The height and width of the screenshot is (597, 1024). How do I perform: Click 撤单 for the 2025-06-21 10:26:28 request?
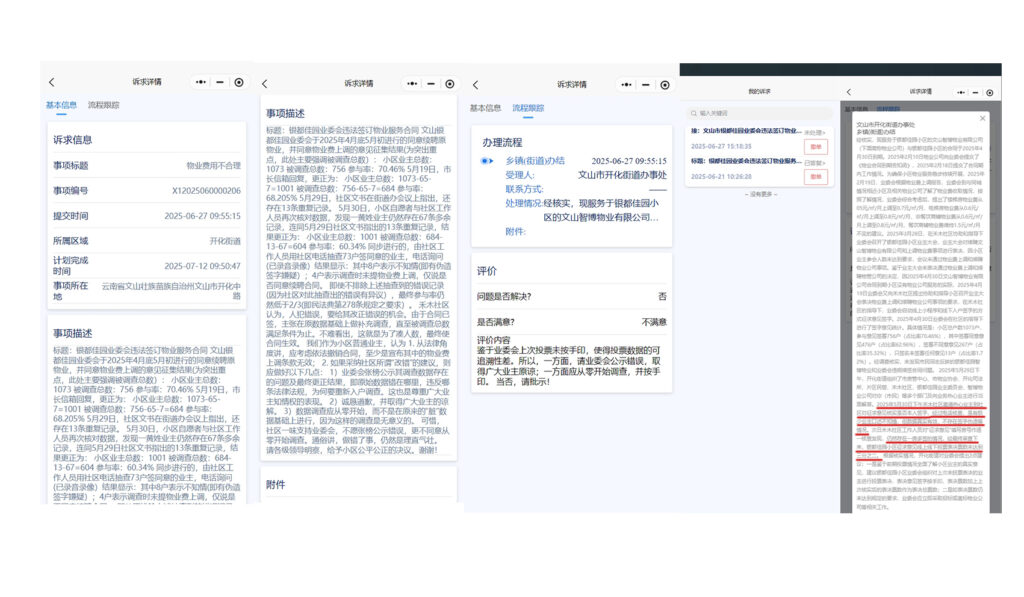815,176
